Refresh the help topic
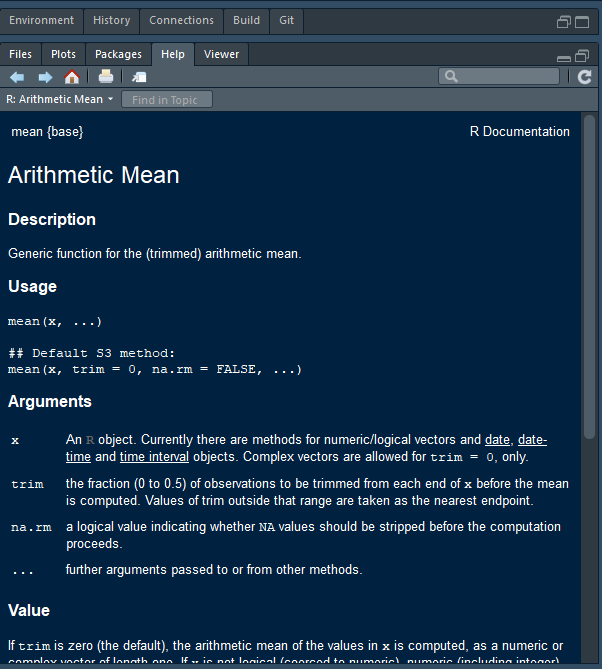The image size is (602, 669). click(585, 77)
